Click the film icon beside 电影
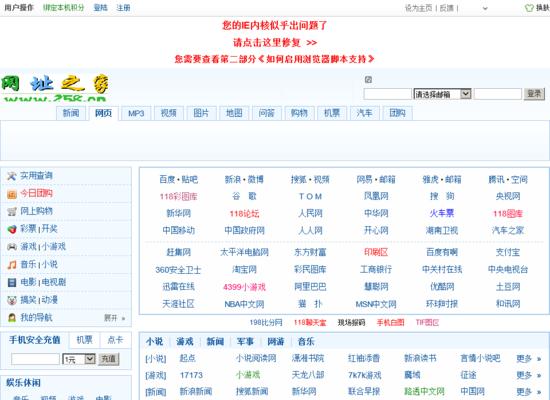This screenshot has height=400, width=550. pyautogui.click(x=12, y=282)
